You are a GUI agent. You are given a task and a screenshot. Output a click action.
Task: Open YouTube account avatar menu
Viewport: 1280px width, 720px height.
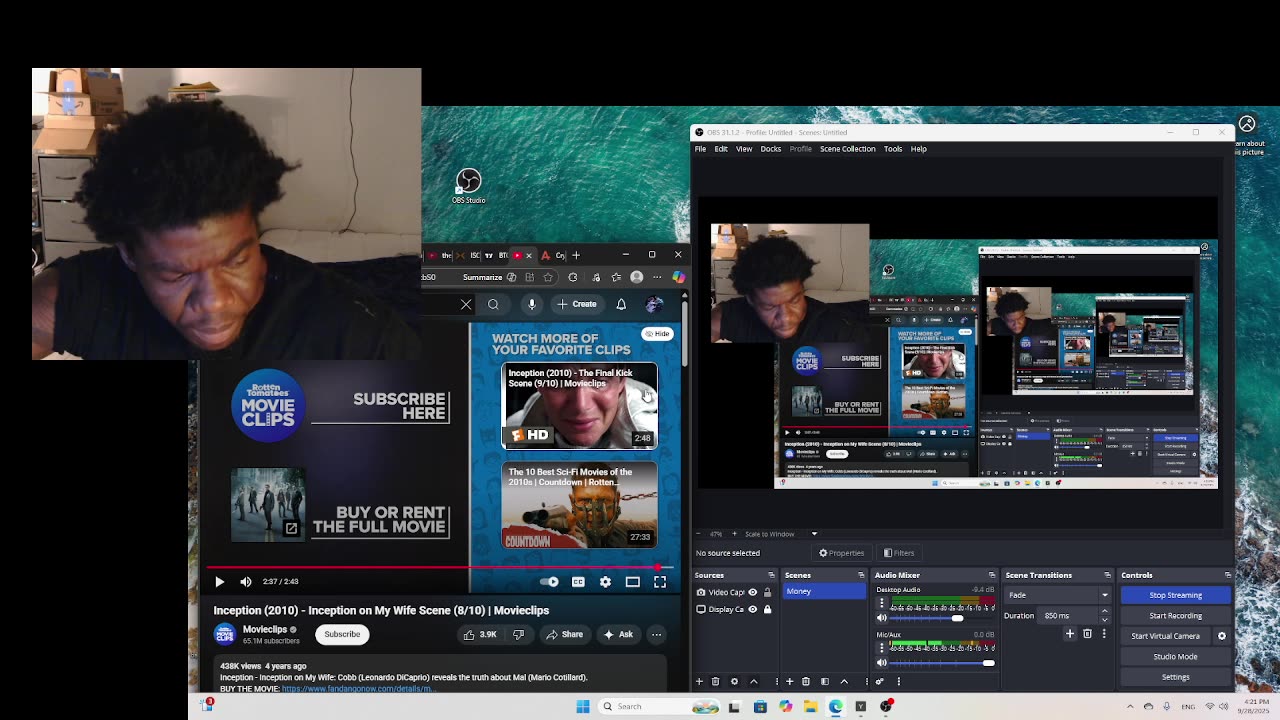point(654,304)
